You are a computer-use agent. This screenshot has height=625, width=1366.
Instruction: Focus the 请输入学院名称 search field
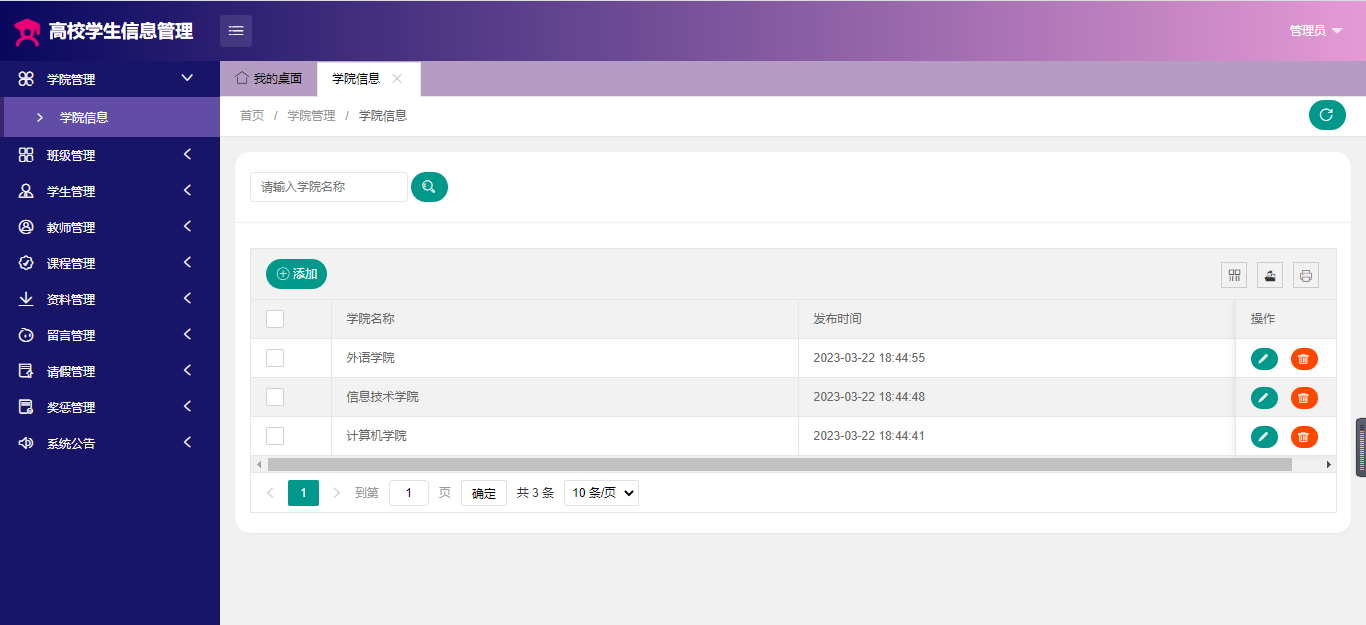[x=329, y=187]
